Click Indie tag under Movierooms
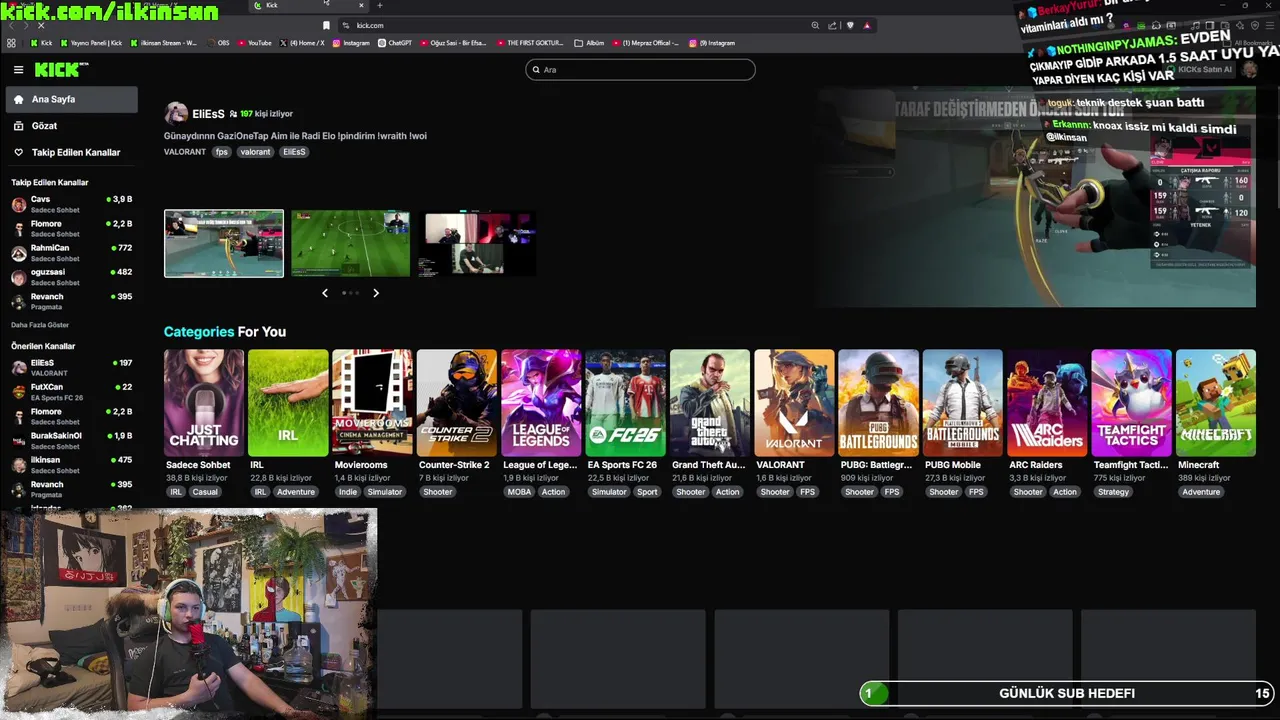The height and width of the screenshot is (720, 1280). (x=347, y=492)
